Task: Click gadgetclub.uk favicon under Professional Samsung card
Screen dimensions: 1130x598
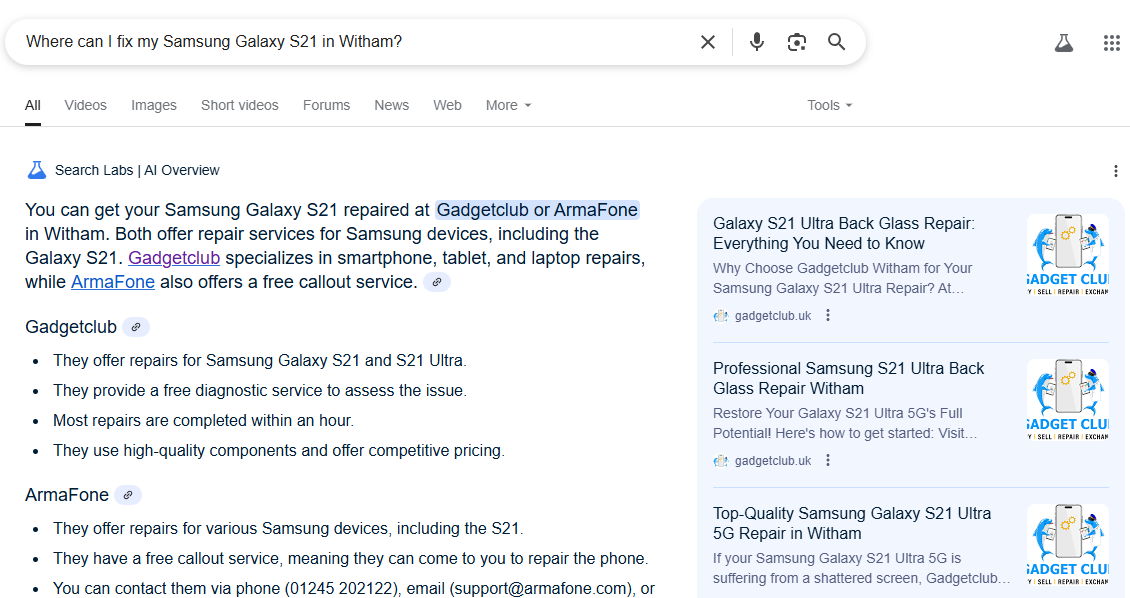Action: coord(721,460)
